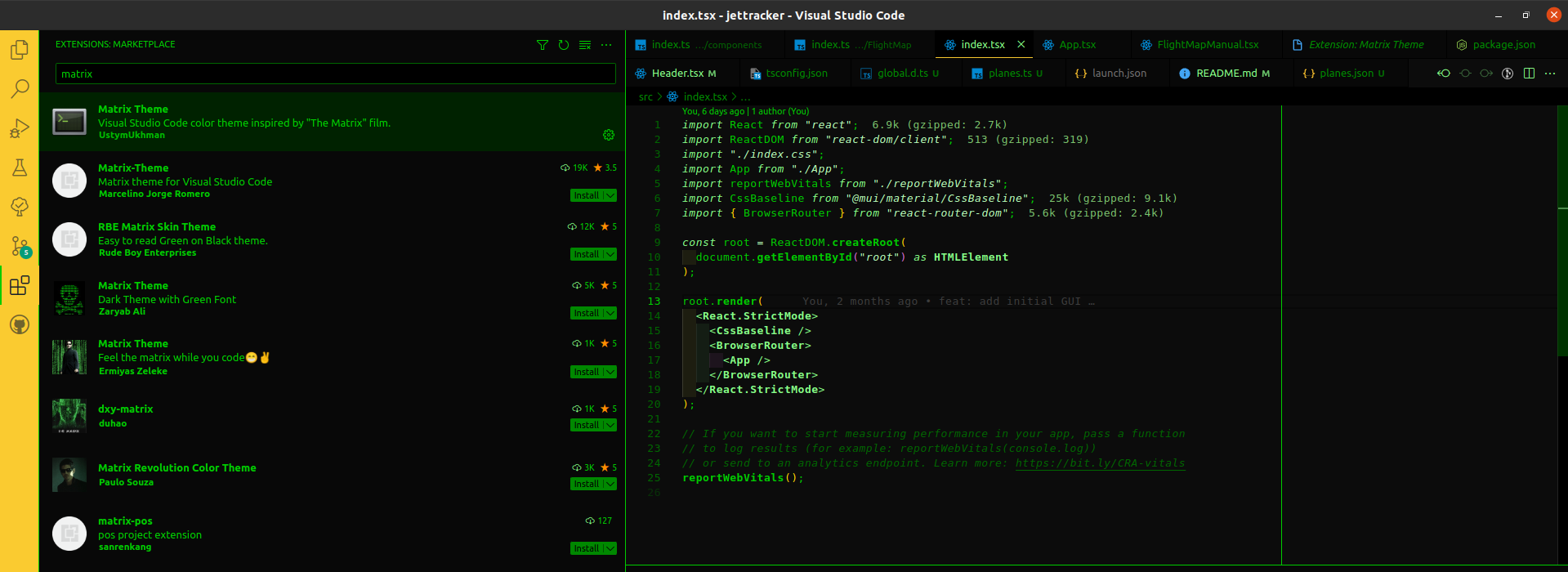Switch to planes.json tab
Screen dimensions: 1568x572
click(1351, 74)
